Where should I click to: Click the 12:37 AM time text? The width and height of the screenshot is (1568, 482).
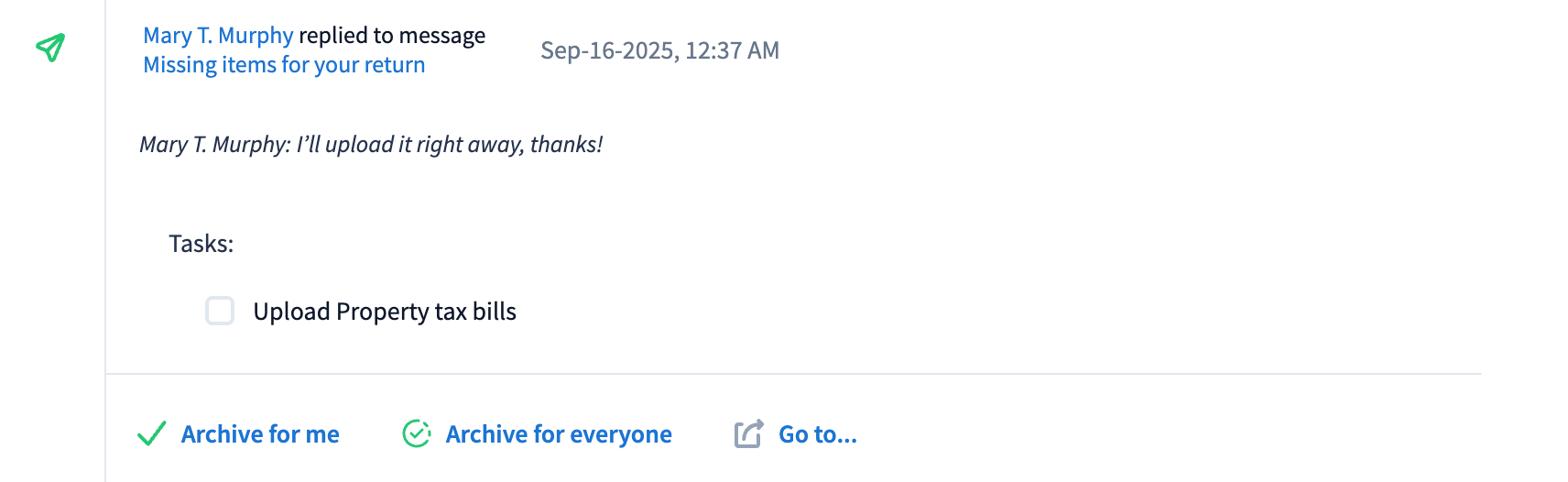[733, 50]
